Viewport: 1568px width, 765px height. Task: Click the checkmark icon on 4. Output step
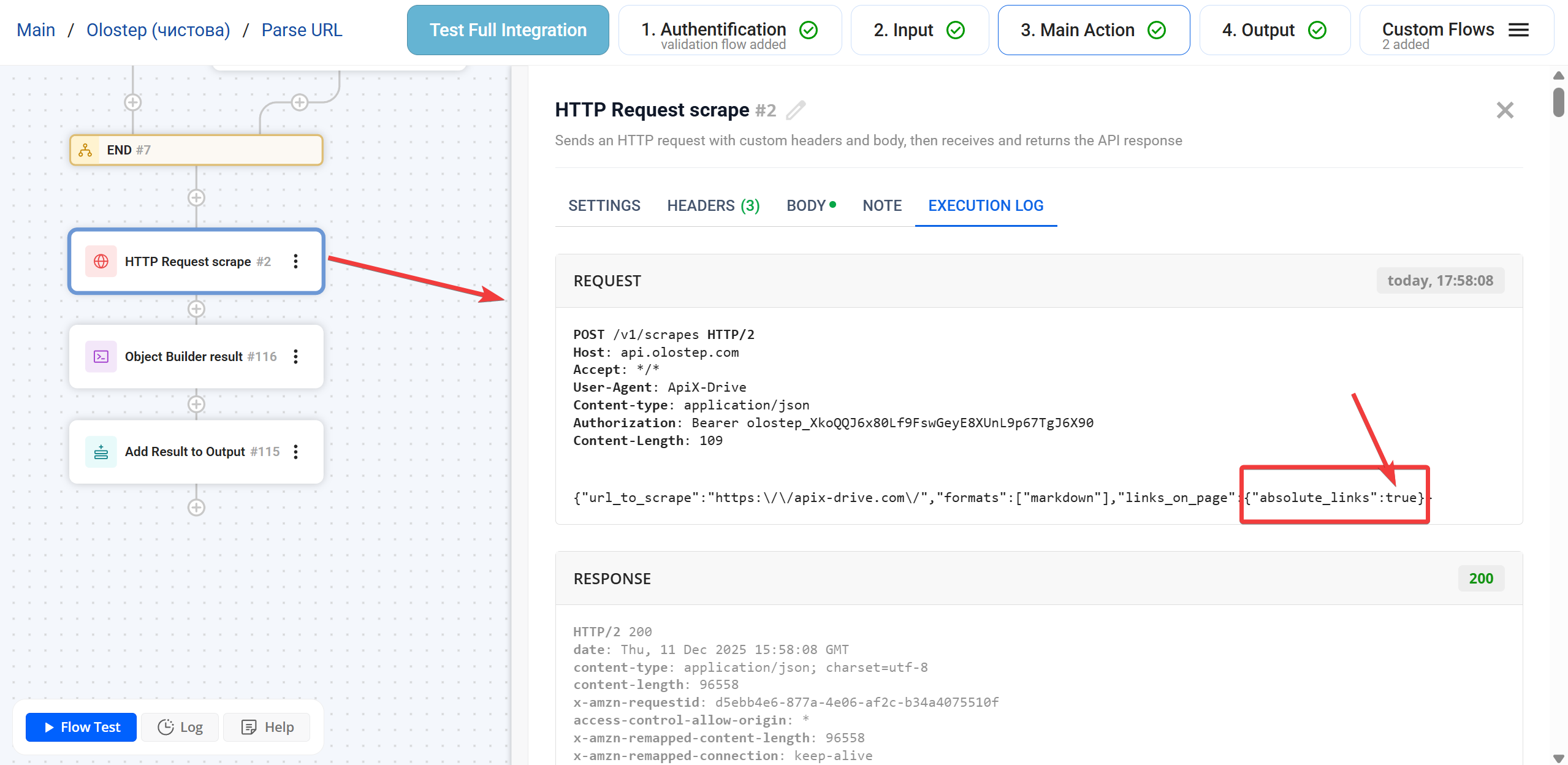click(x=1317, y=29)
